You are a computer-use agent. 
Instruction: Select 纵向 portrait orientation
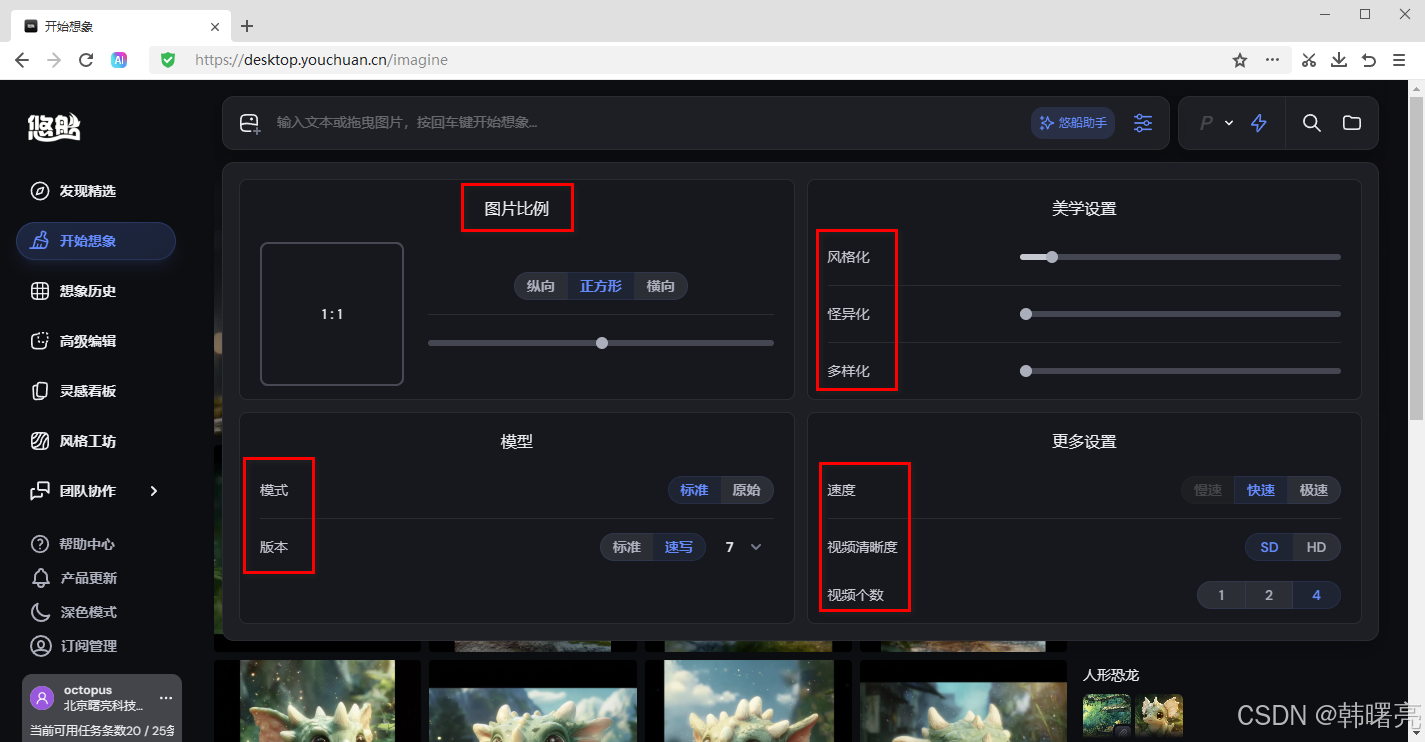coord(541,286)
